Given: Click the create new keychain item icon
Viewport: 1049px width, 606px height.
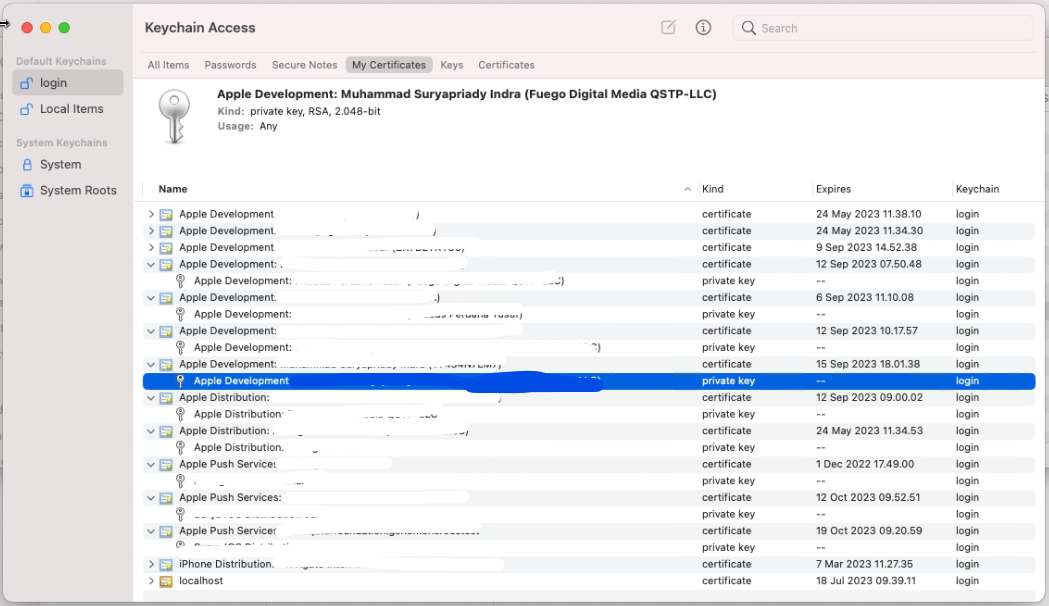Looking at the screenshot, I should pos(668,28).
